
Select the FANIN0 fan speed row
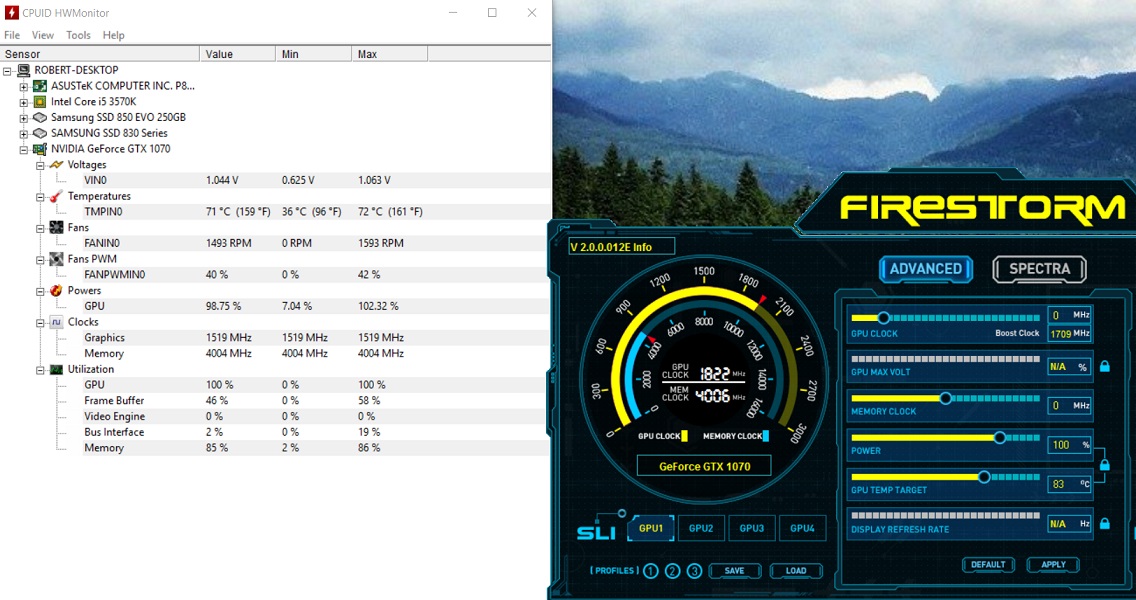(x=275, y=243)
